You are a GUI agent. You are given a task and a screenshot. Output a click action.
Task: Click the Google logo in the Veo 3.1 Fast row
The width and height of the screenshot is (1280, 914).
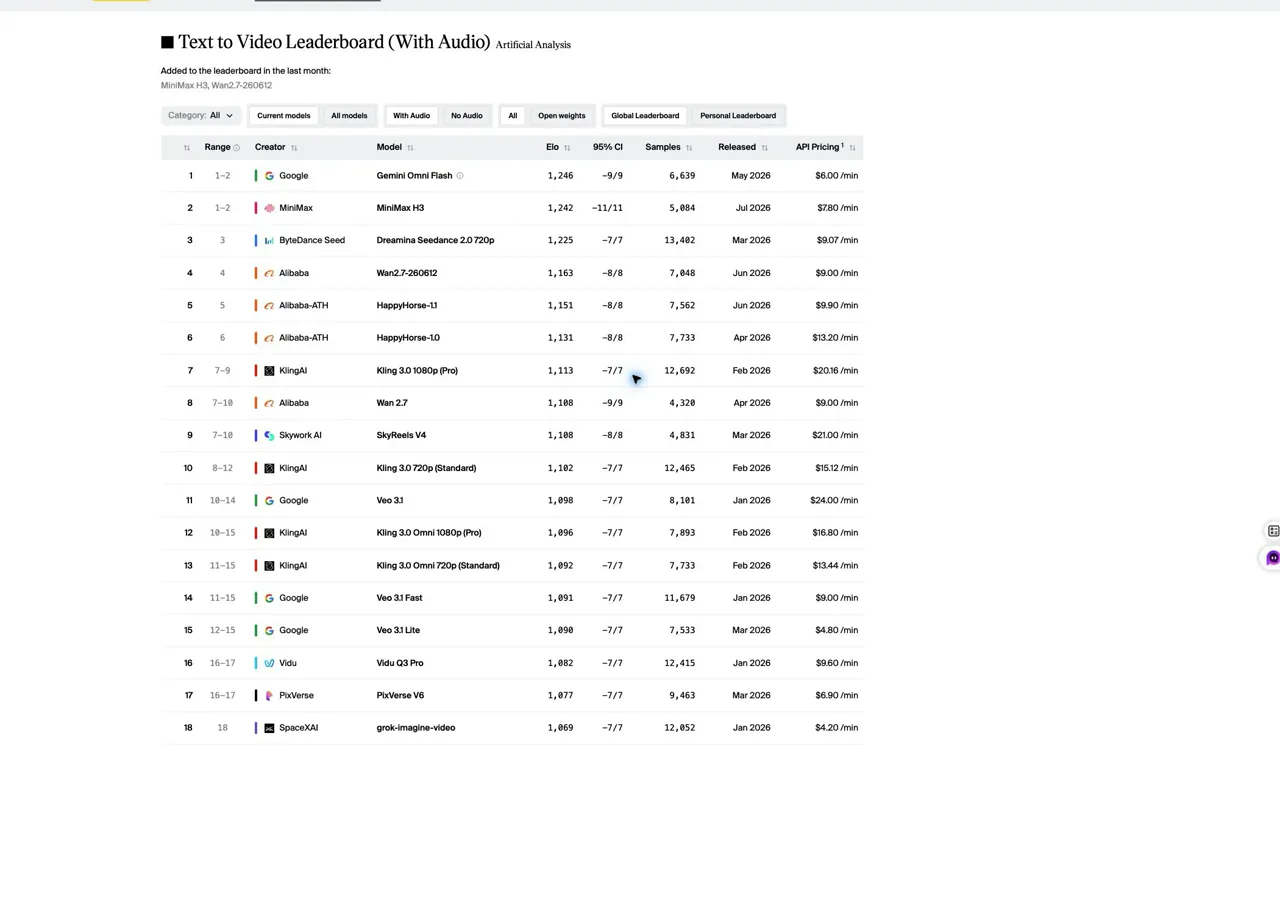tap(269, 598)
